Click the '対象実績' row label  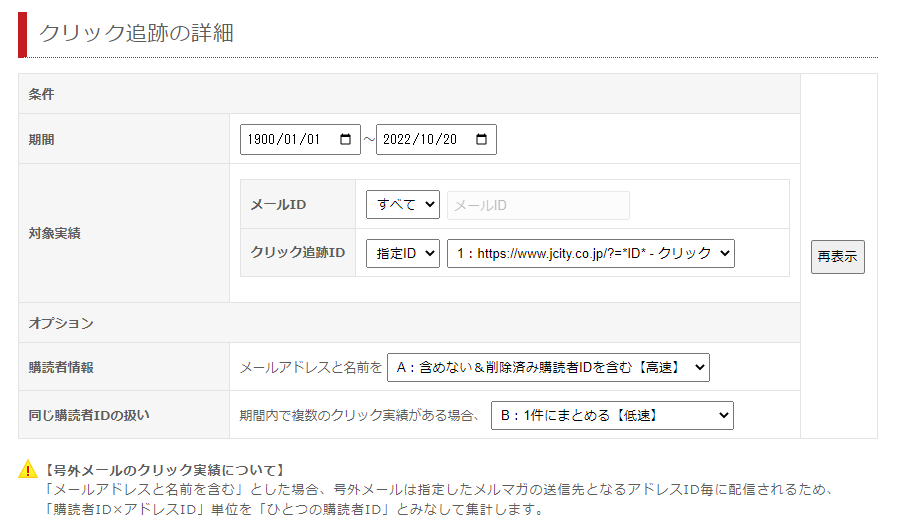click(x=54, y=234)
